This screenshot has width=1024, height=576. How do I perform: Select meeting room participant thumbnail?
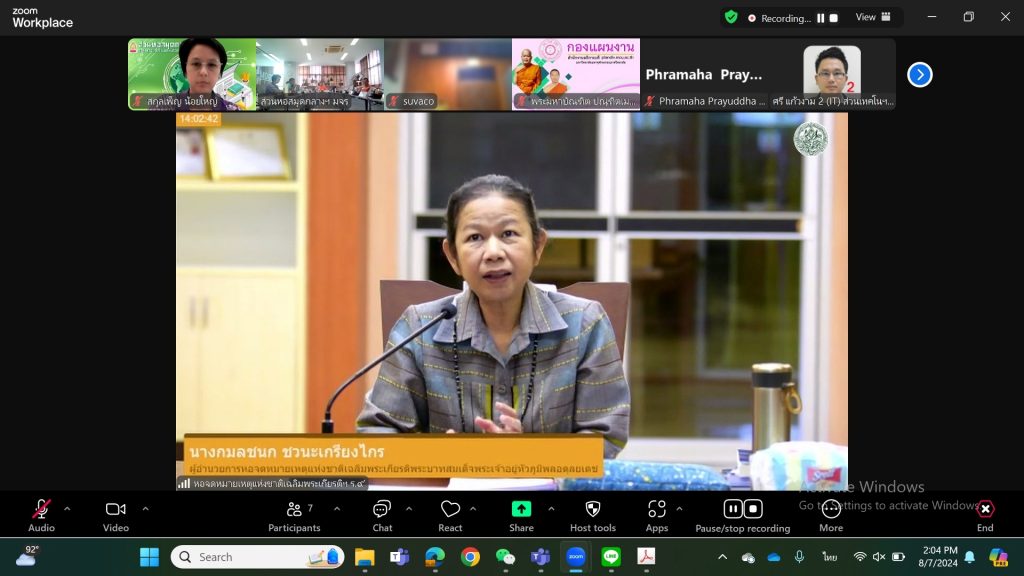[x=320, y=74]
